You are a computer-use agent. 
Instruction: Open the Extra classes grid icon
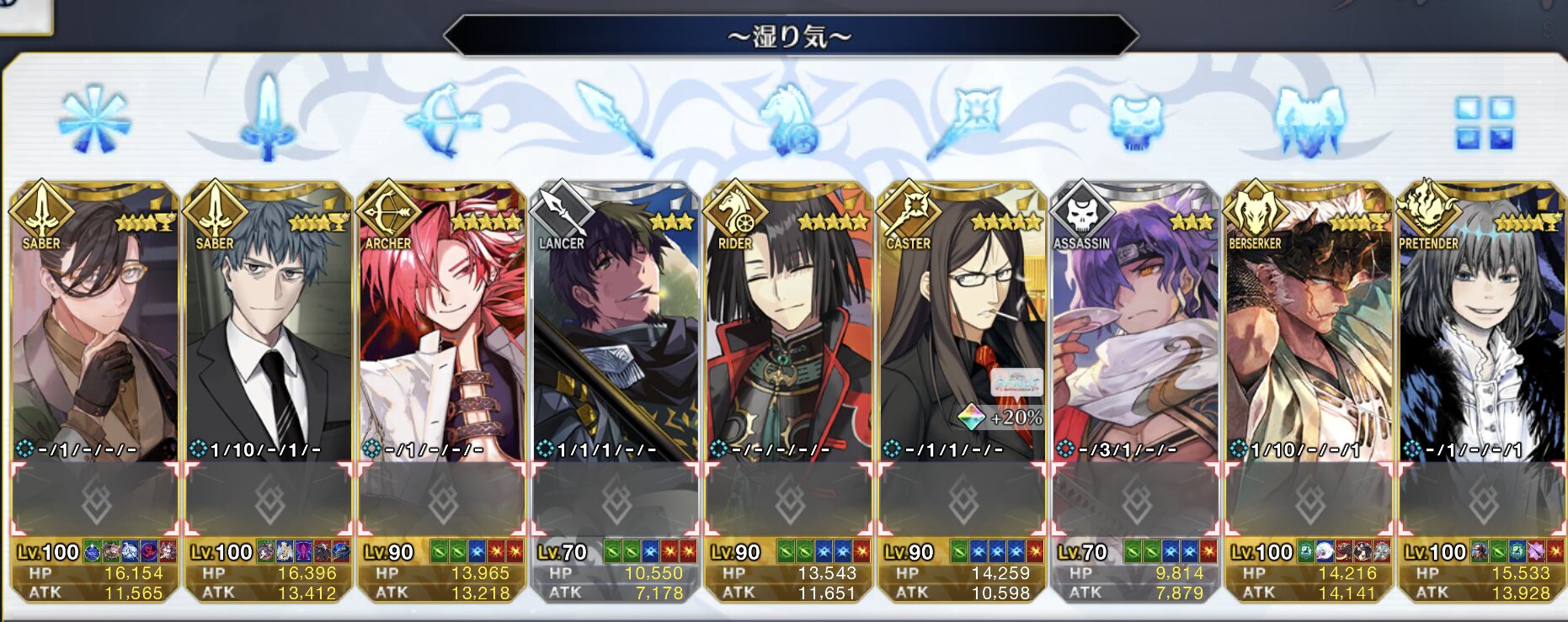point(1485,123)
